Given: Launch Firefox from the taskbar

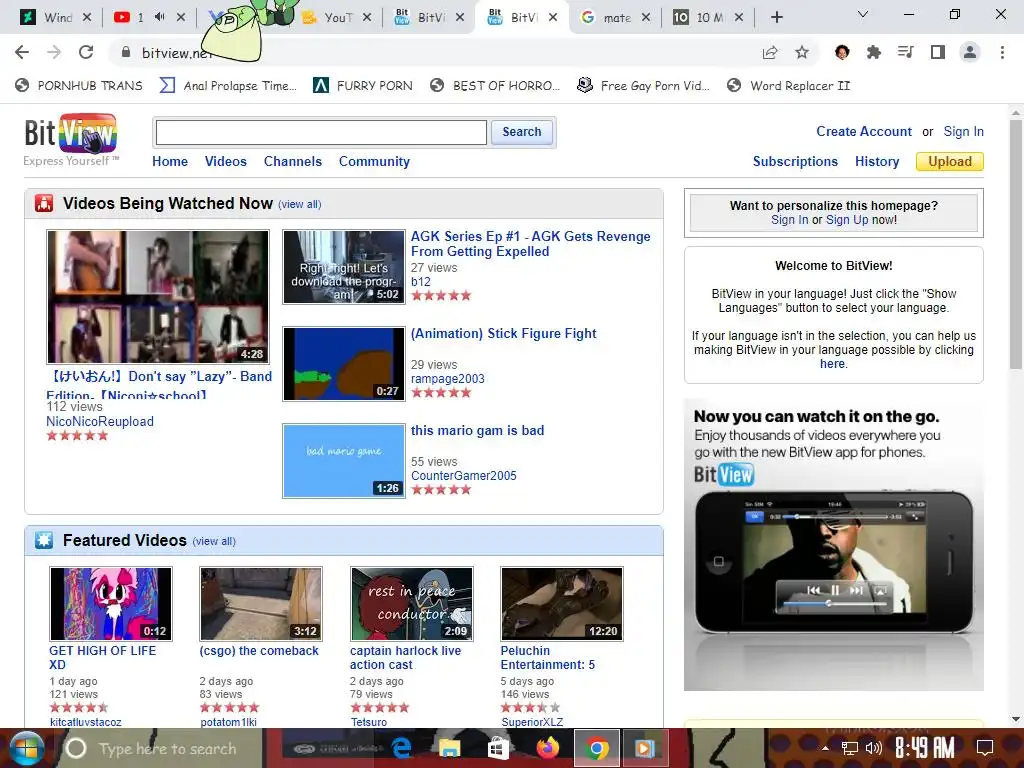Looking at the screenshot, I should click(547, 748).
